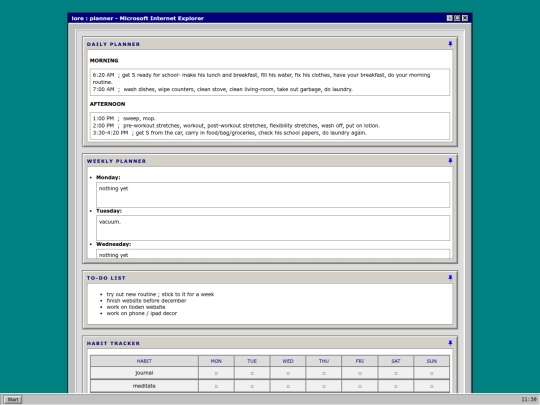Click the 'DAILY PLANNER' heading
Screen dimensions: 540x405
tap(113, 44)
